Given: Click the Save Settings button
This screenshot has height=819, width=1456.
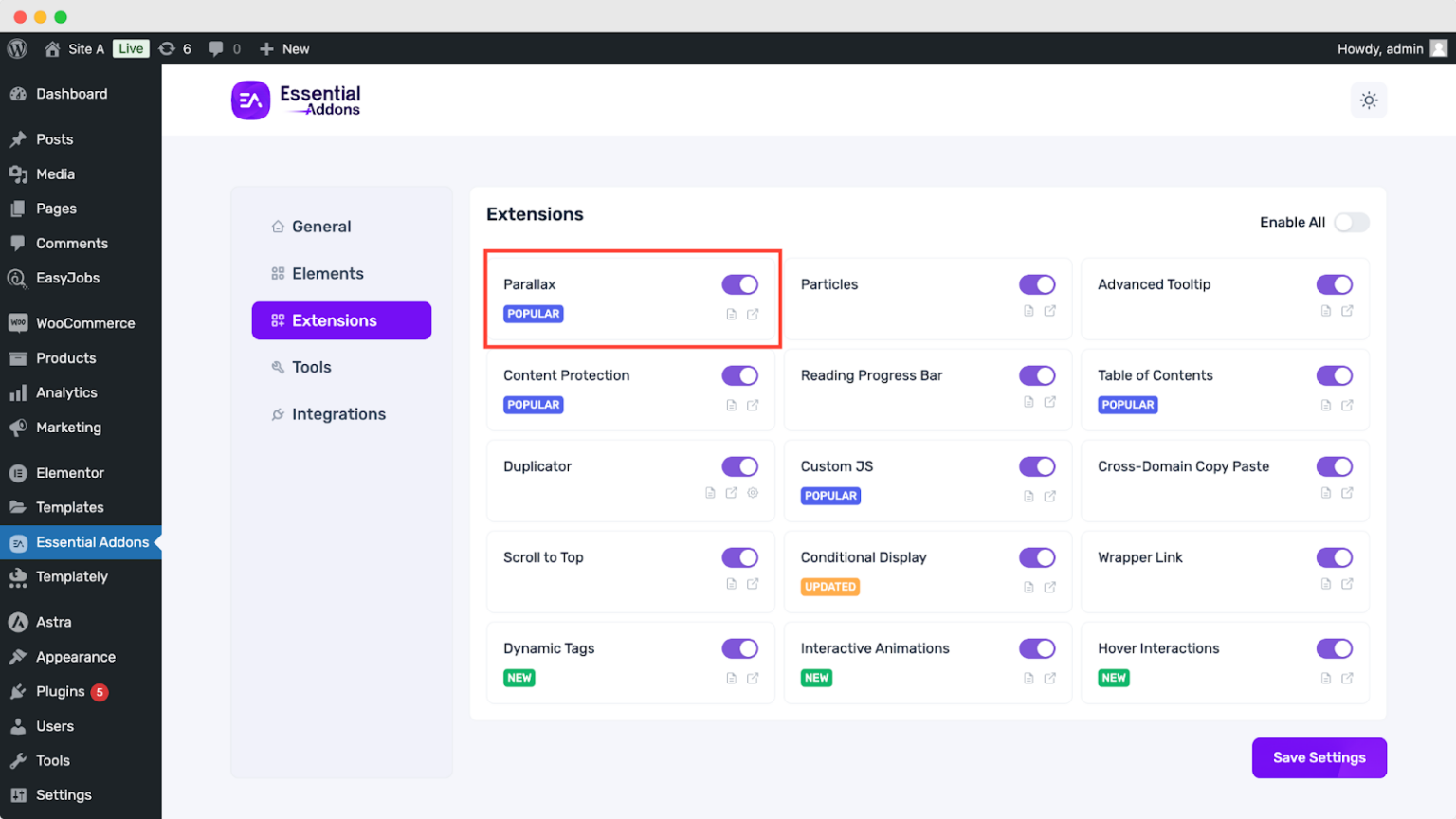Looking at the screenshot, I should (x=1319, y=757).
